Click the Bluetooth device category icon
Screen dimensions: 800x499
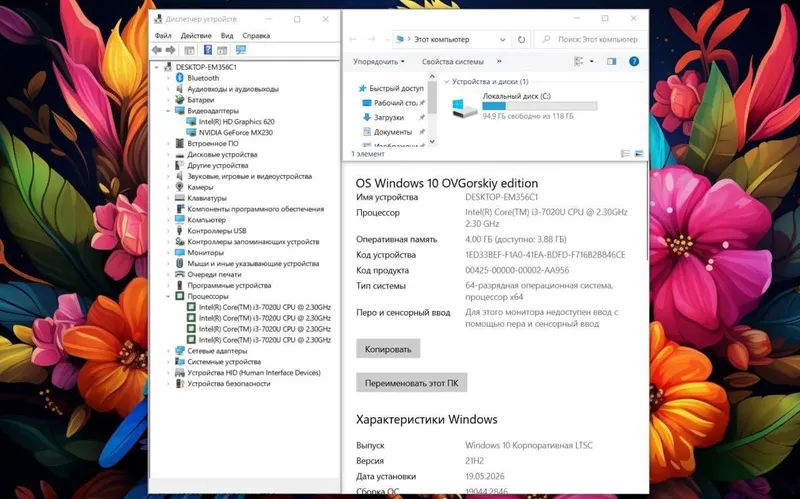point(180,78)
